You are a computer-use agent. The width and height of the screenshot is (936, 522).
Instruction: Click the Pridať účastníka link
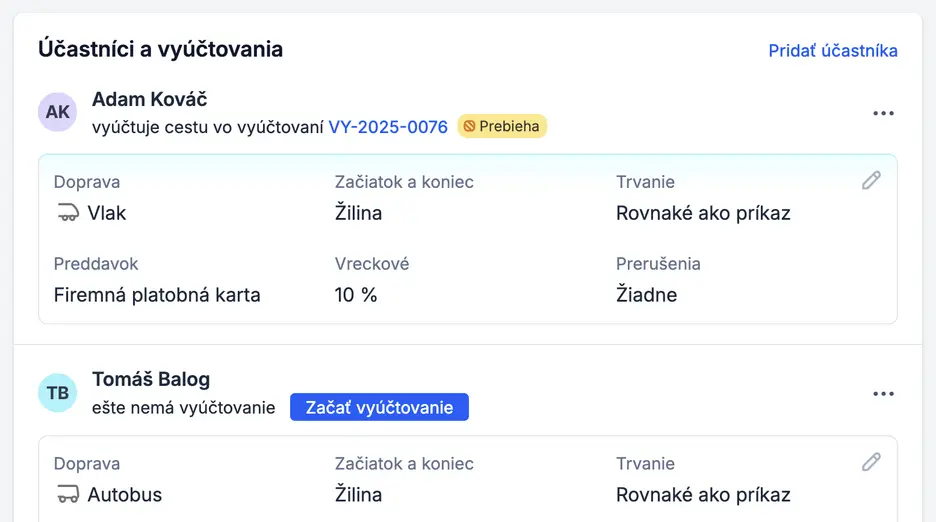[833, 50]
